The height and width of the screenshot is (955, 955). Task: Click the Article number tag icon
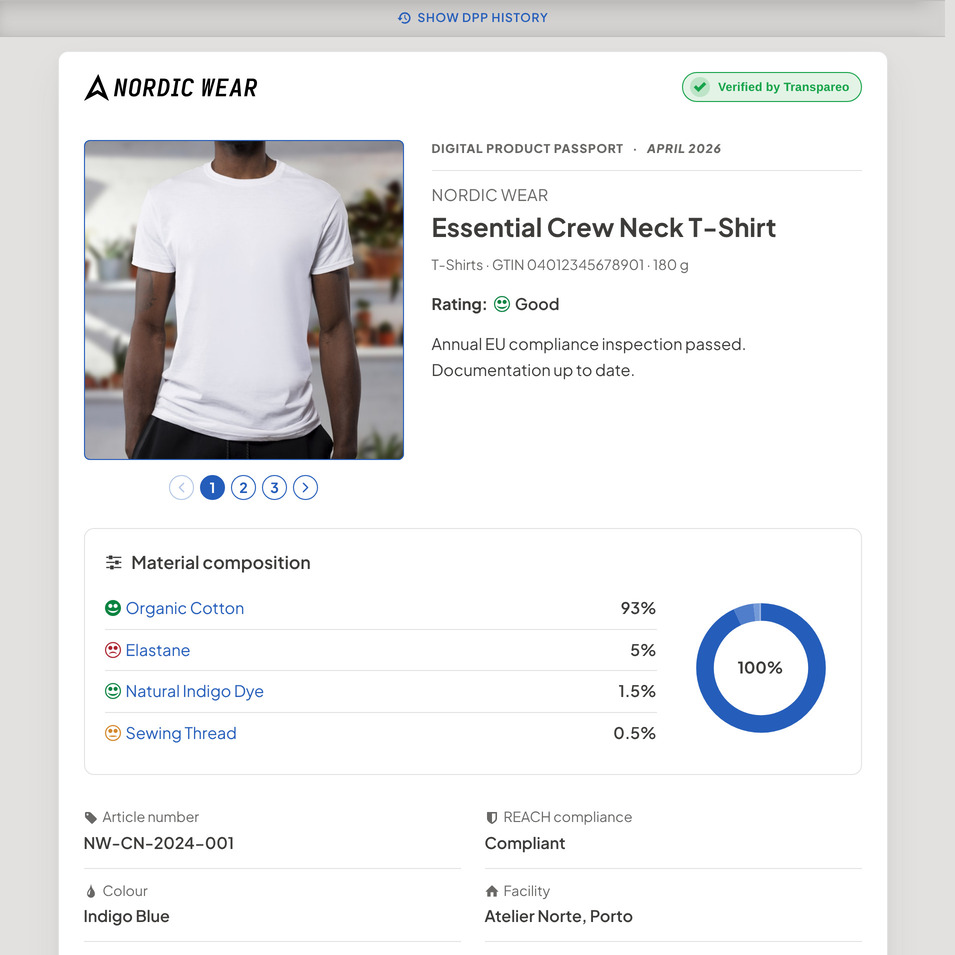point(91,817)
